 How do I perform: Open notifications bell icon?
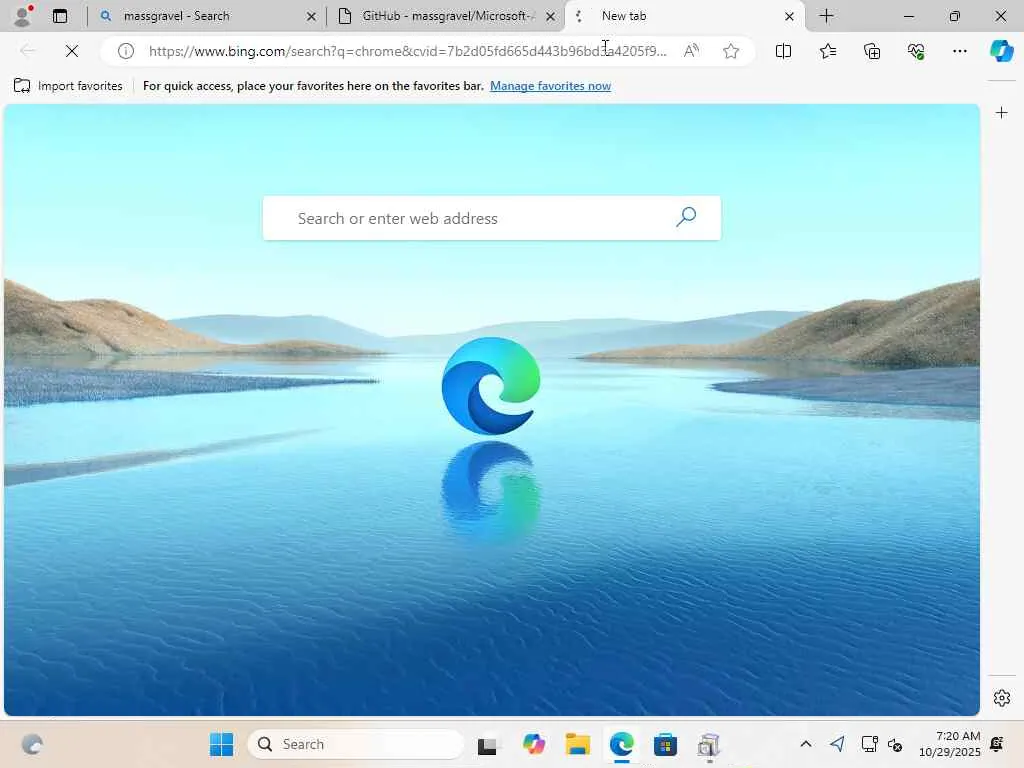[997, 744]
